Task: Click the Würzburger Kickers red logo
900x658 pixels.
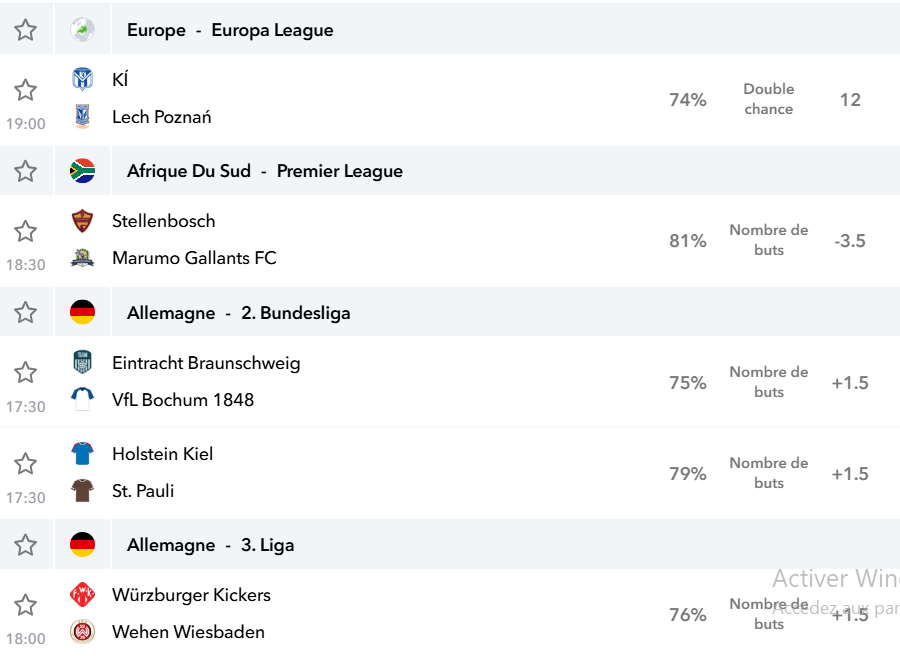Action: coord(82,595)
